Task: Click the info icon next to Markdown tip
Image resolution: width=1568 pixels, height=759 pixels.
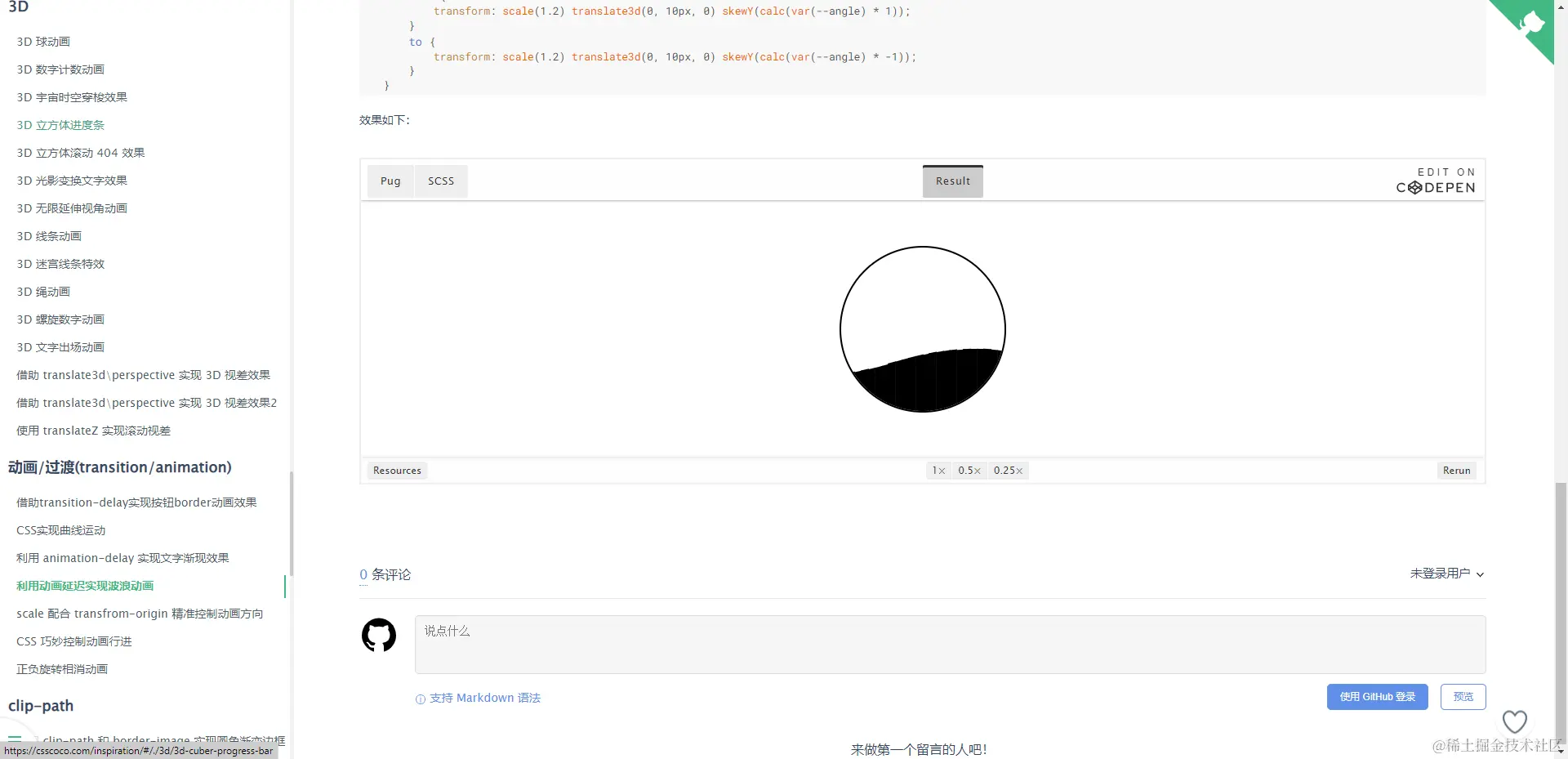Action: pyautogui.click(x=420, y=699)
